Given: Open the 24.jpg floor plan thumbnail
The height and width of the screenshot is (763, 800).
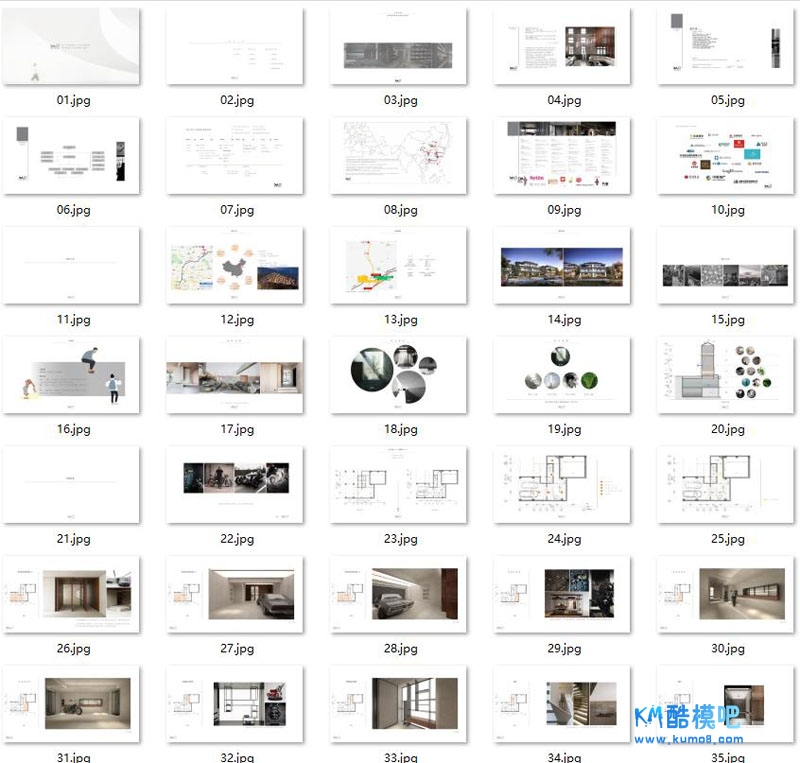Looking at the screenshot, I should click(562, 484).
